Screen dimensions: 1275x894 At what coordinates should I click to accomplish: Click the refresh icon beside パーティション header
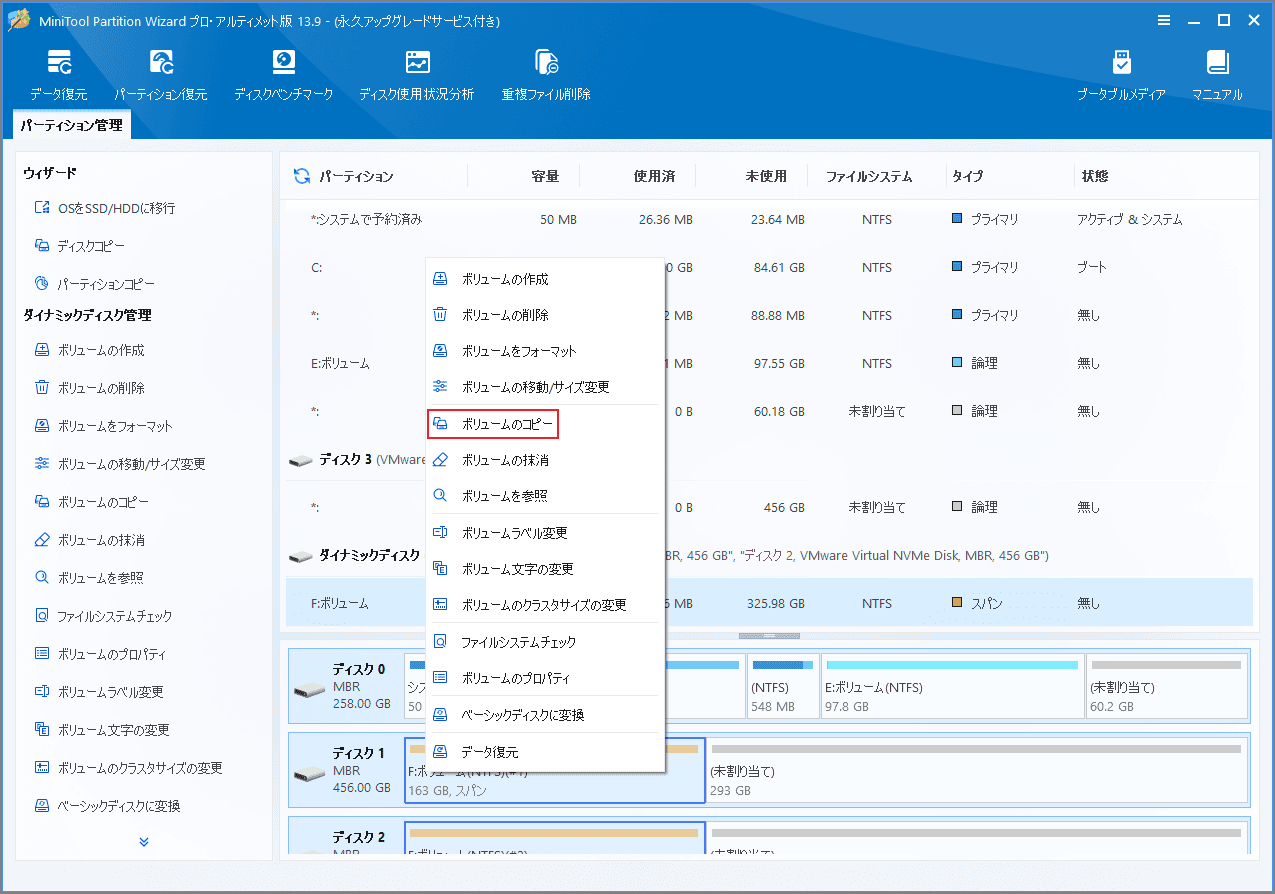[301, 176]
